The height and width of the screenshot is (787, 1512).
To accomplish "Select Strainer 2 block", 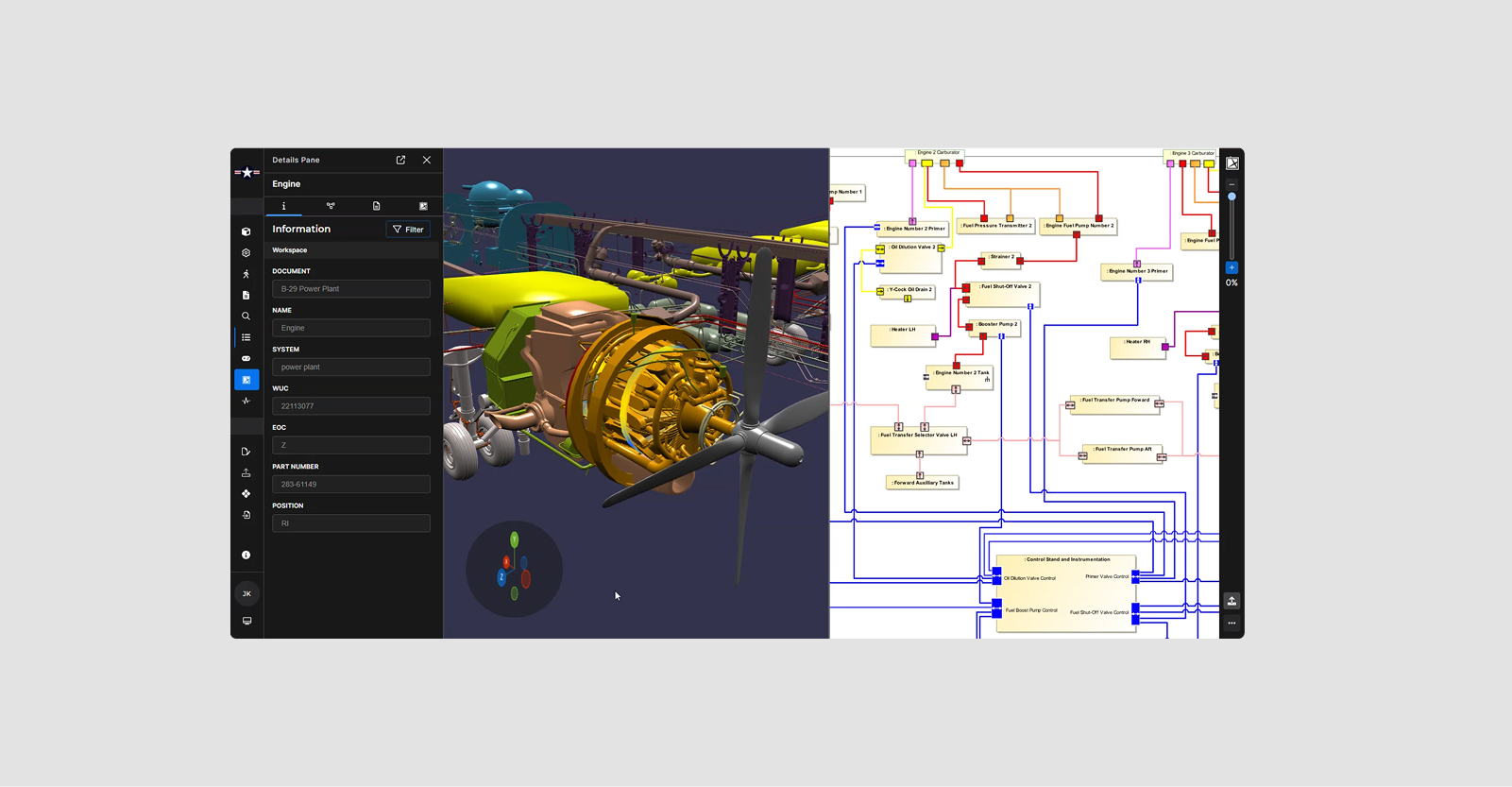I will click(1001, 259).
